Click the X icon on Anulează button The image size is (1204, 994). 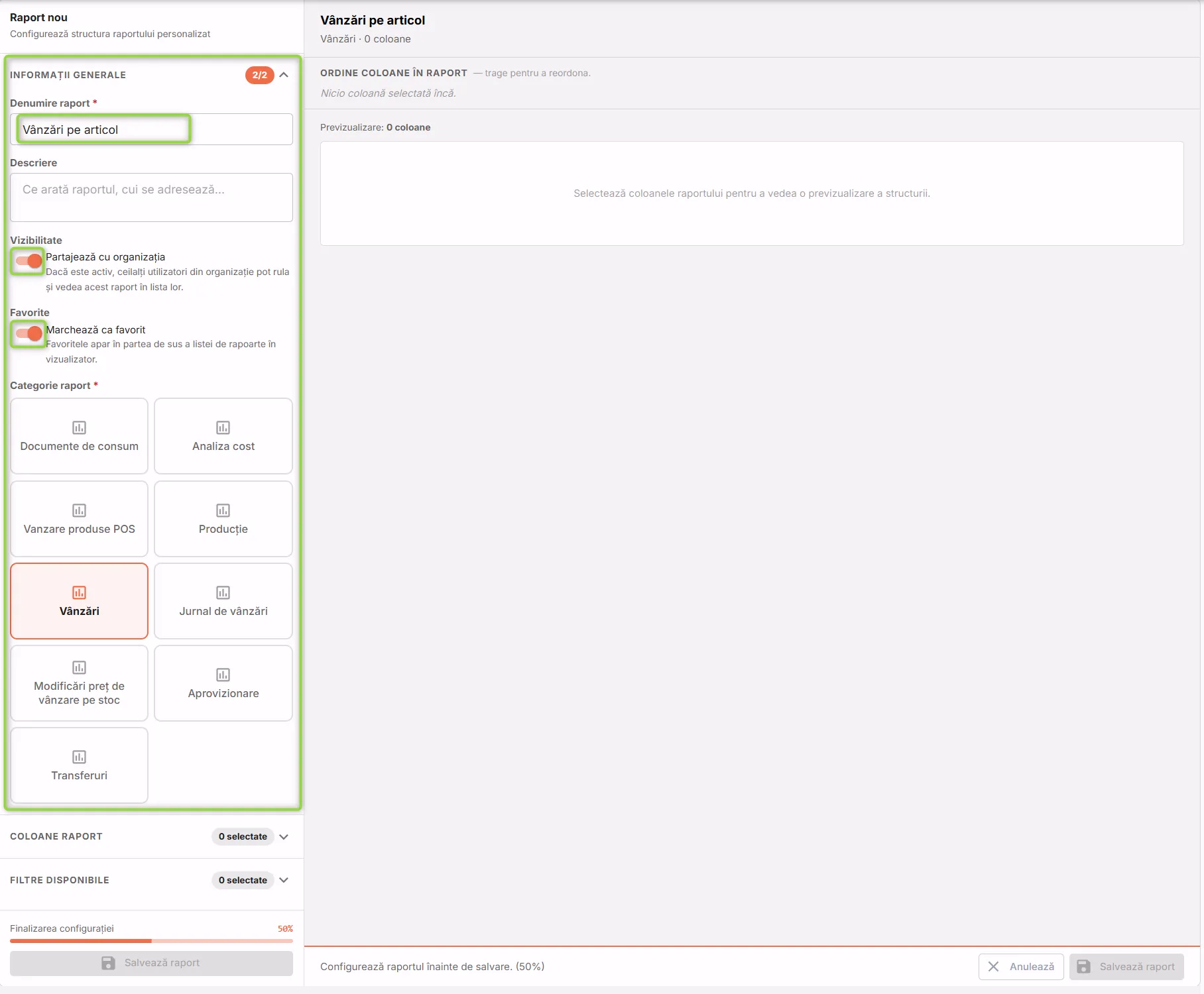pyautogui.click(x=993, y=967)
